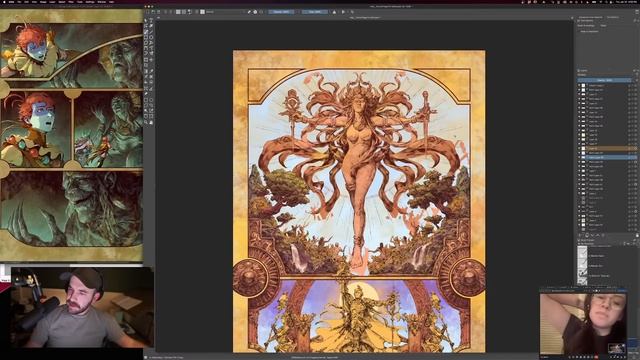The width and height of the screenshot is (640, 360).
Task: Click the comic reference image window
Action: point(71,135)
